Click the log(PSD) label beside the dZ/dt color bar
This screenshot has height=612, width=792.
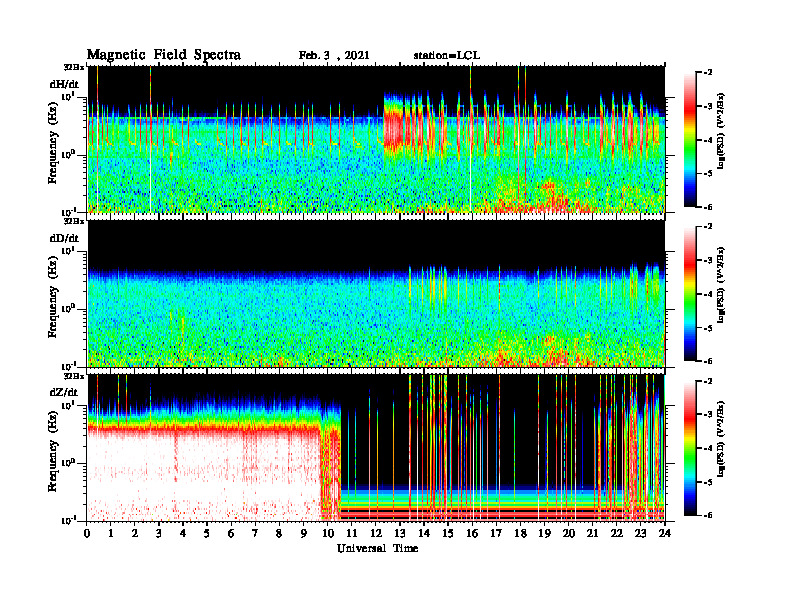tap(721, 439)
